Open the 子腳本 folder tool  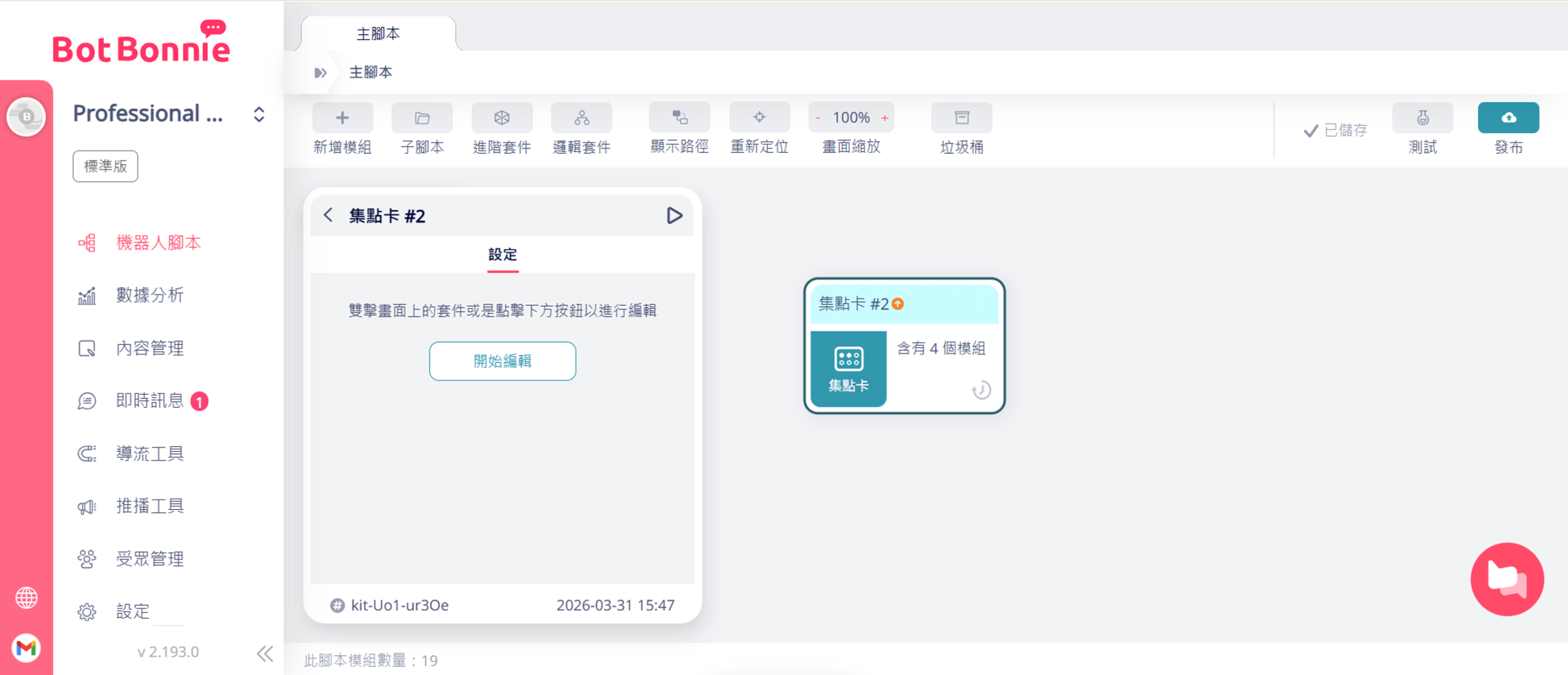(x=422, y=117)
